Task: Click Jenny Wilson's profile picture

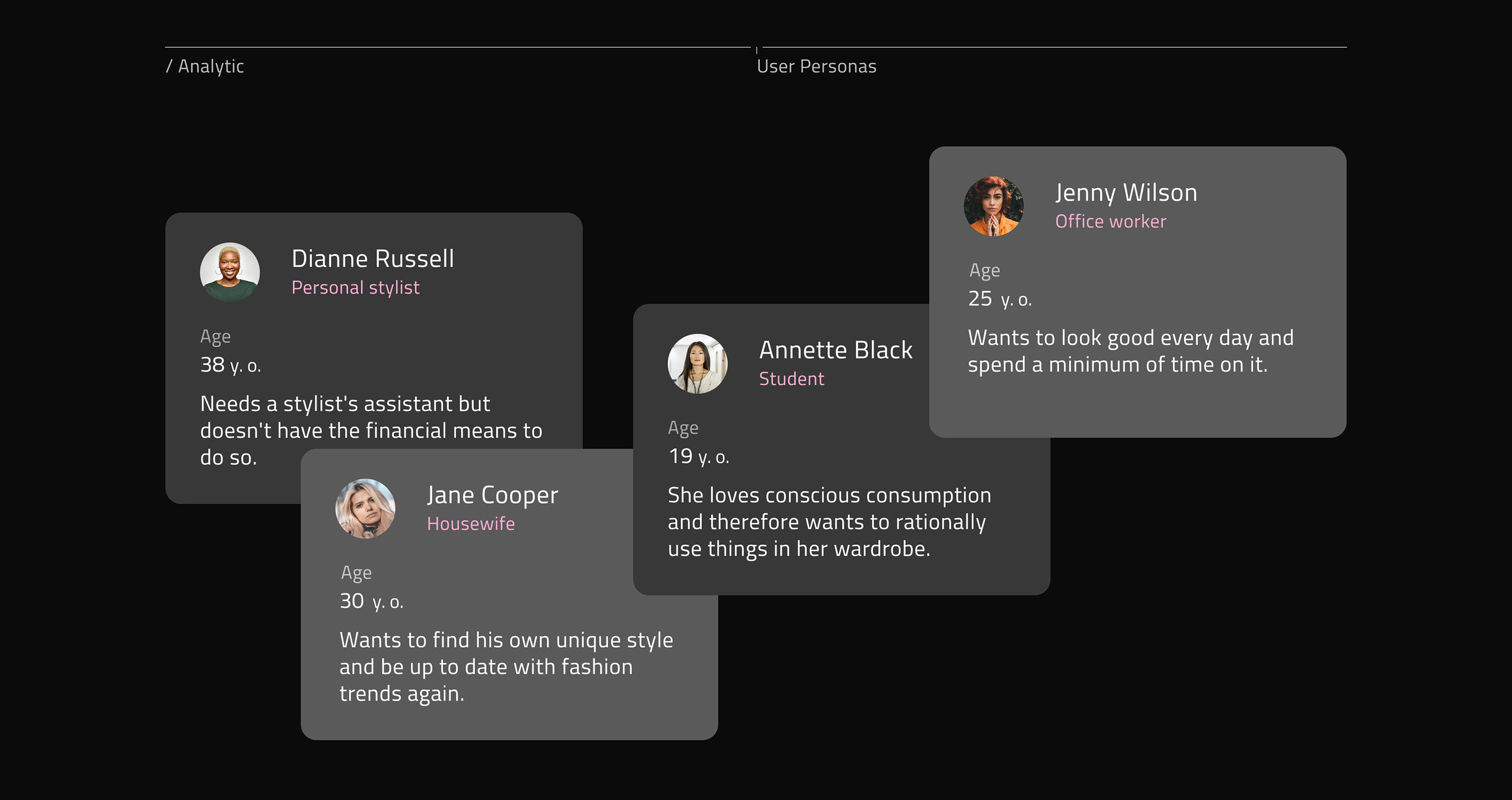Action: click(x=993, y=207)
